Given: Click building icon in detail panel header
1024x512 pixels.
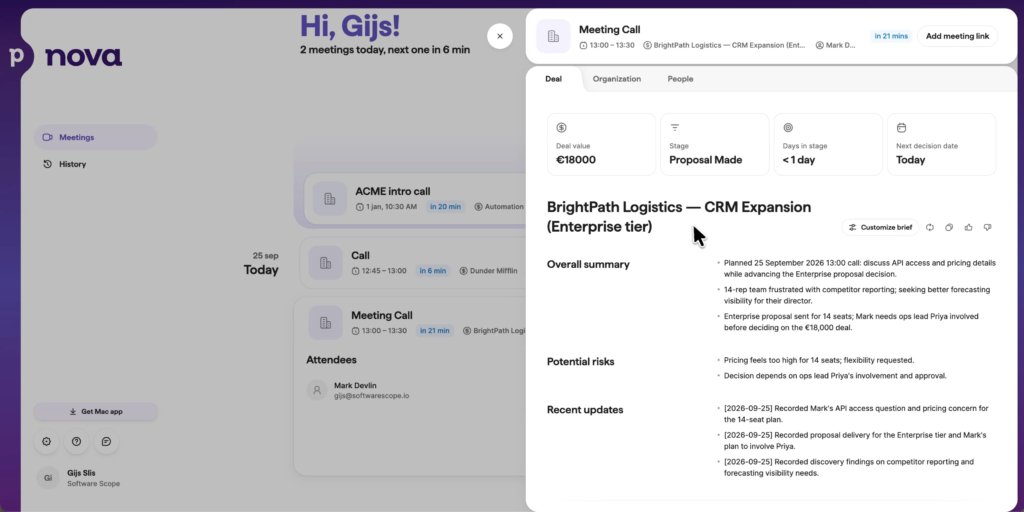Looking at the screenshot, I should [553, 36].
